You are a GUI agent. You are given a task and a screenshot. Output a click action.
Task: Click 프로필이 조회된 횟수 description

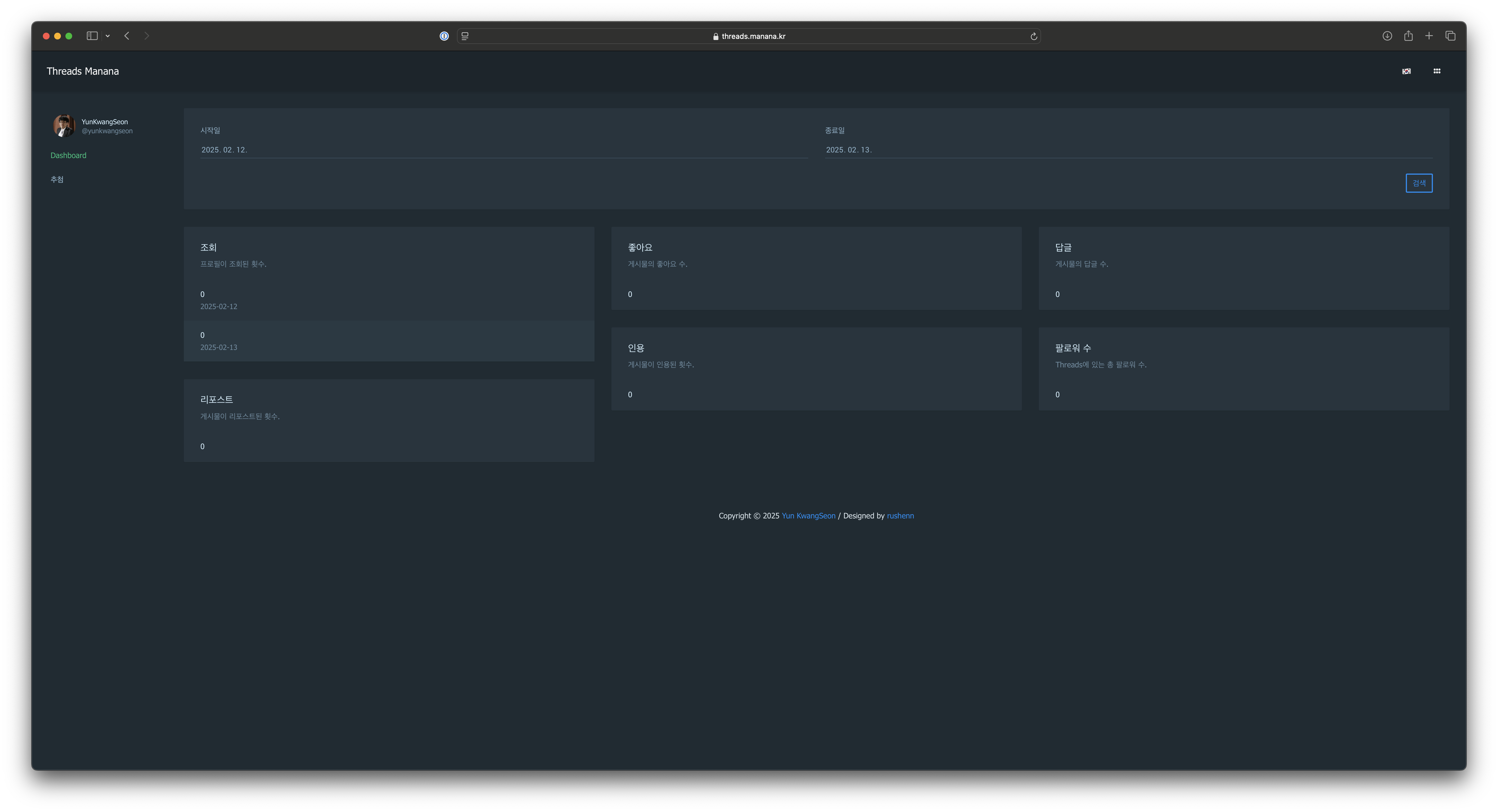coord(233,265)
